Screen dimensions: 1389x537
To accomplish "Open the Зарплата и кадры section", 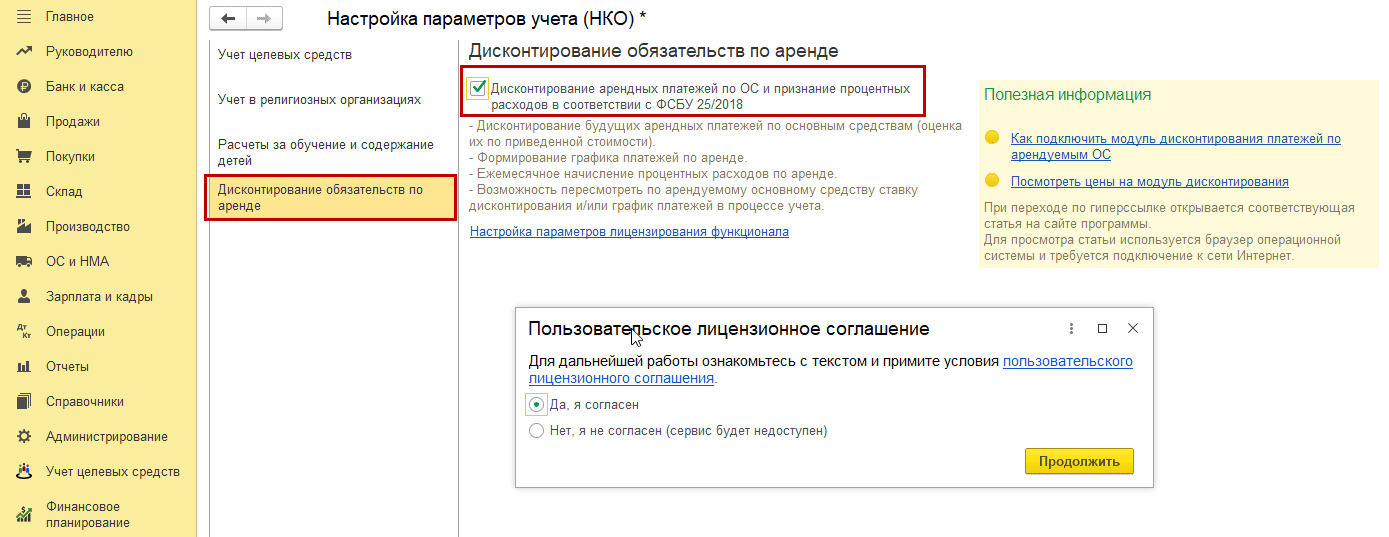I will (x=99, y=297).
